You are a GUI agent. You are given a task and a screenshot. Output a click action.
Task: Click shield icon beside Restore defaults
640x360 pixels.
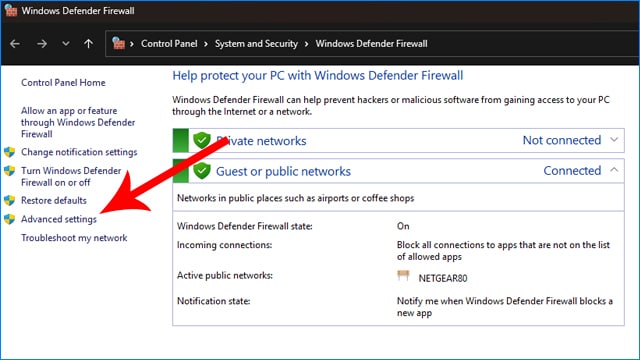click(x=9, y=200)
